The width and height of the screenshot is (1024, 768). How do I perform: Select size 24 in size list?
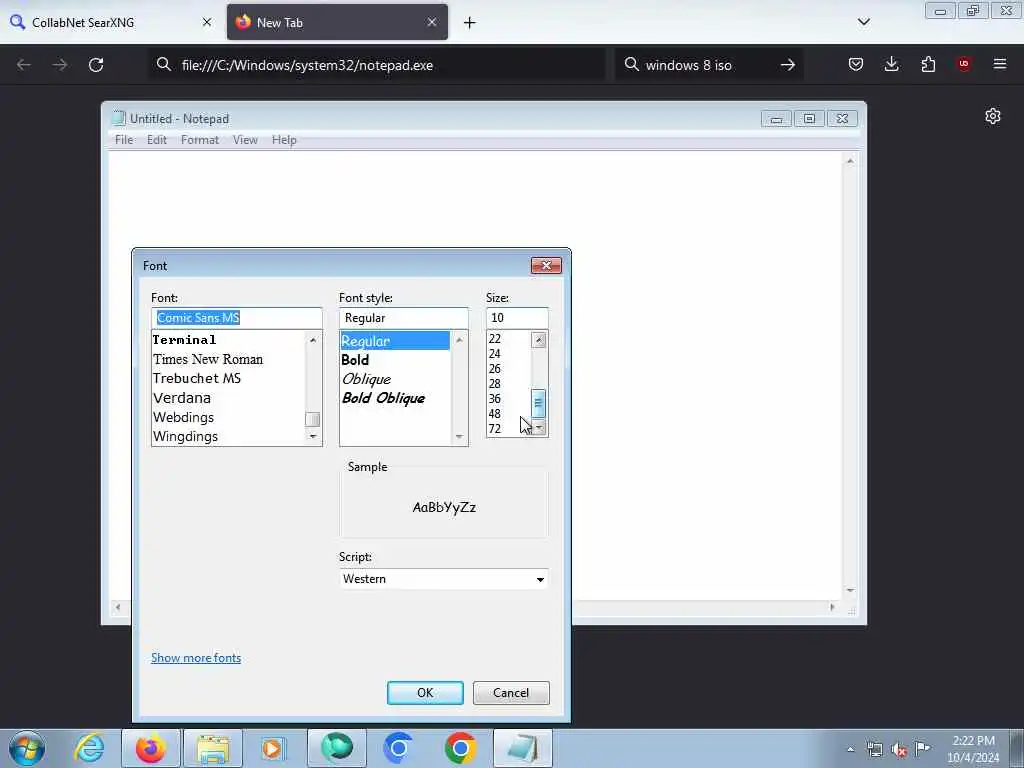(508, 354)
